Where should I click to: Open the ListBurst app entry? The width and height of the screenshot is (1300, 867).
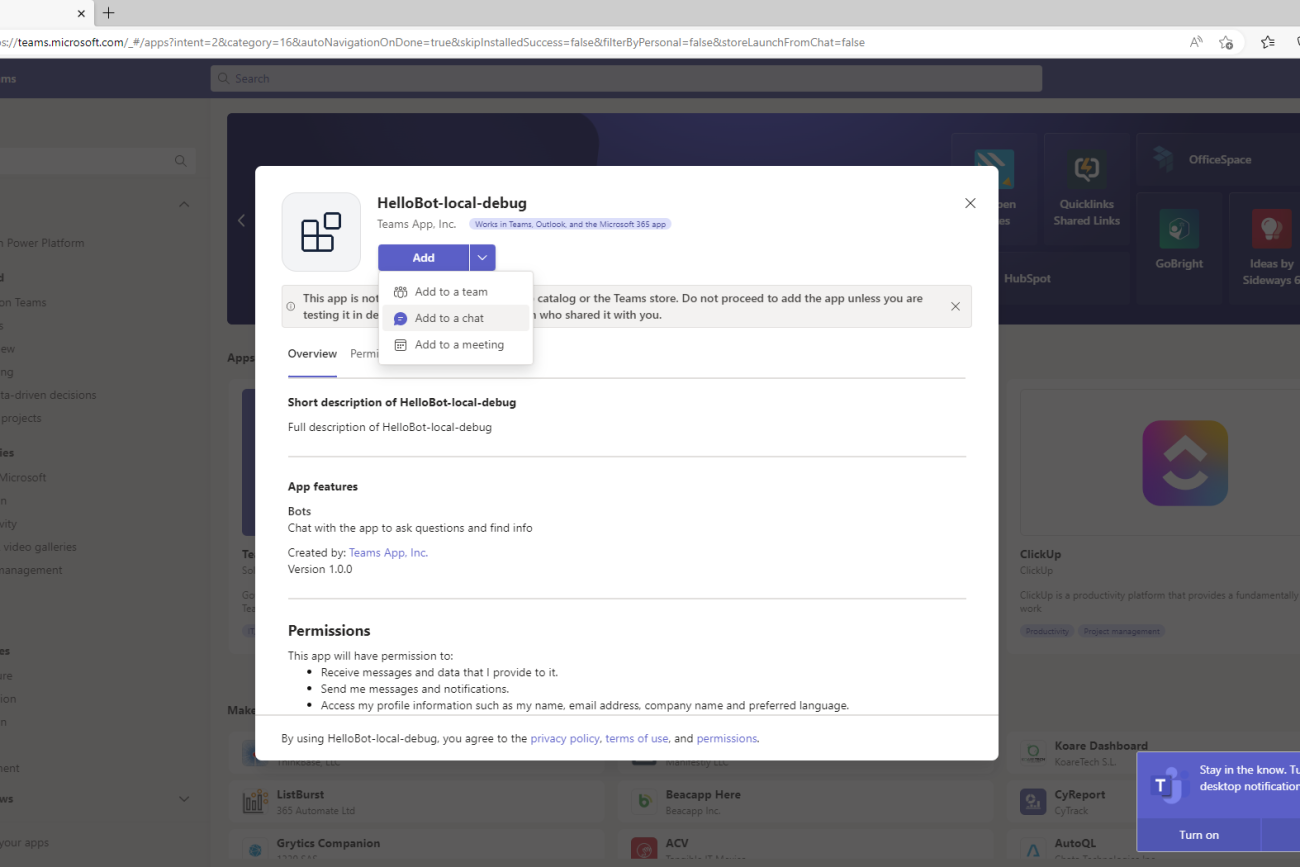point(418,801)
